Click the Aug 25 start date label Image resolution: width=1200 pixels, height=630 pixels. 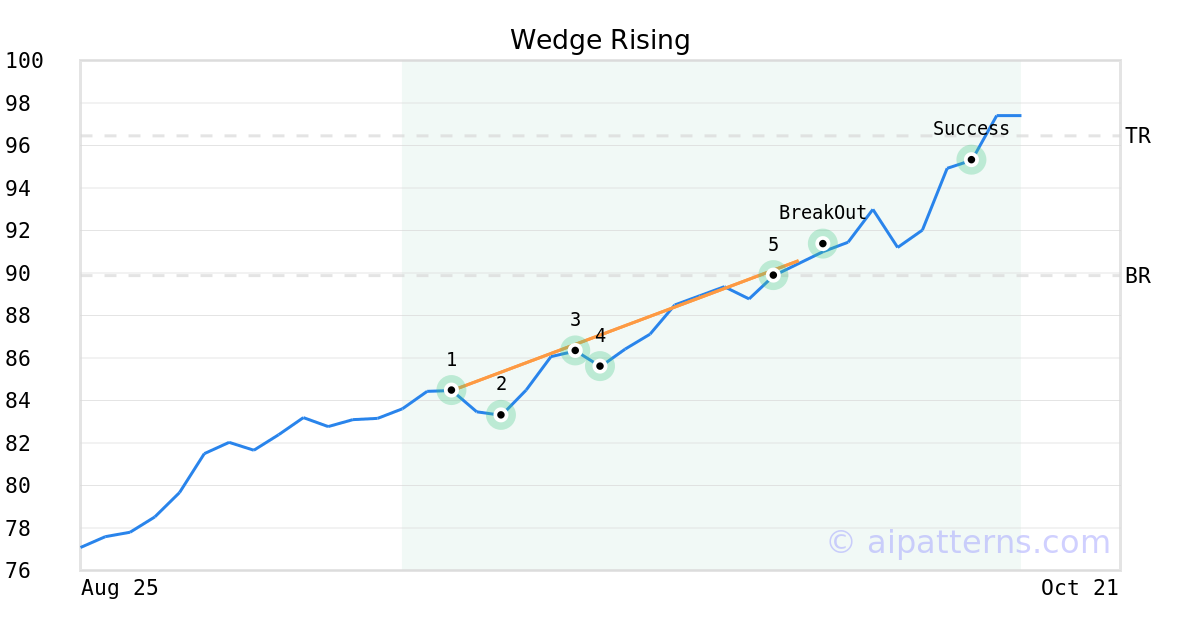point(120,588)
